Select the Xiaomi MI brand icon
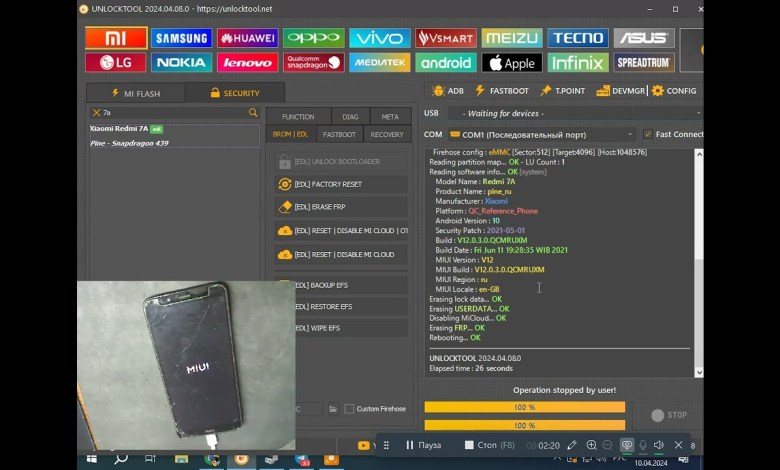780x470 pixels. click(115, 38)
